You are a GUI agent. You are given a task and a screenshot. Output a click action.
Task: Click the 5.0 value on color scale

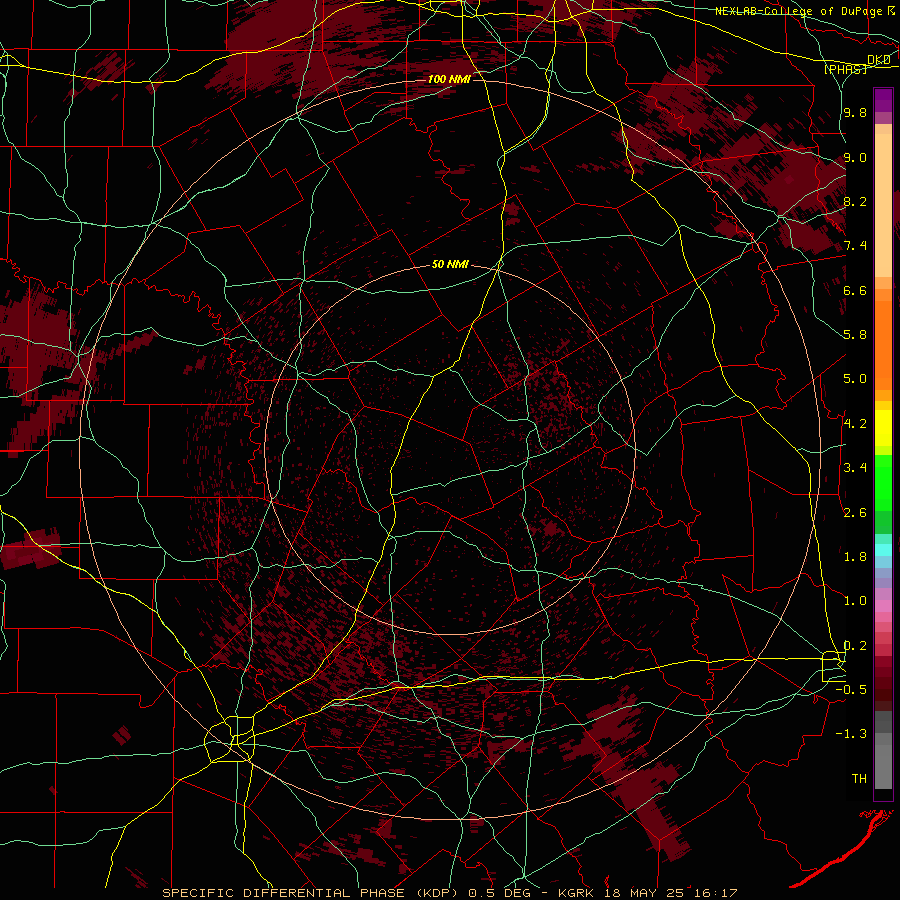point(855,379)
